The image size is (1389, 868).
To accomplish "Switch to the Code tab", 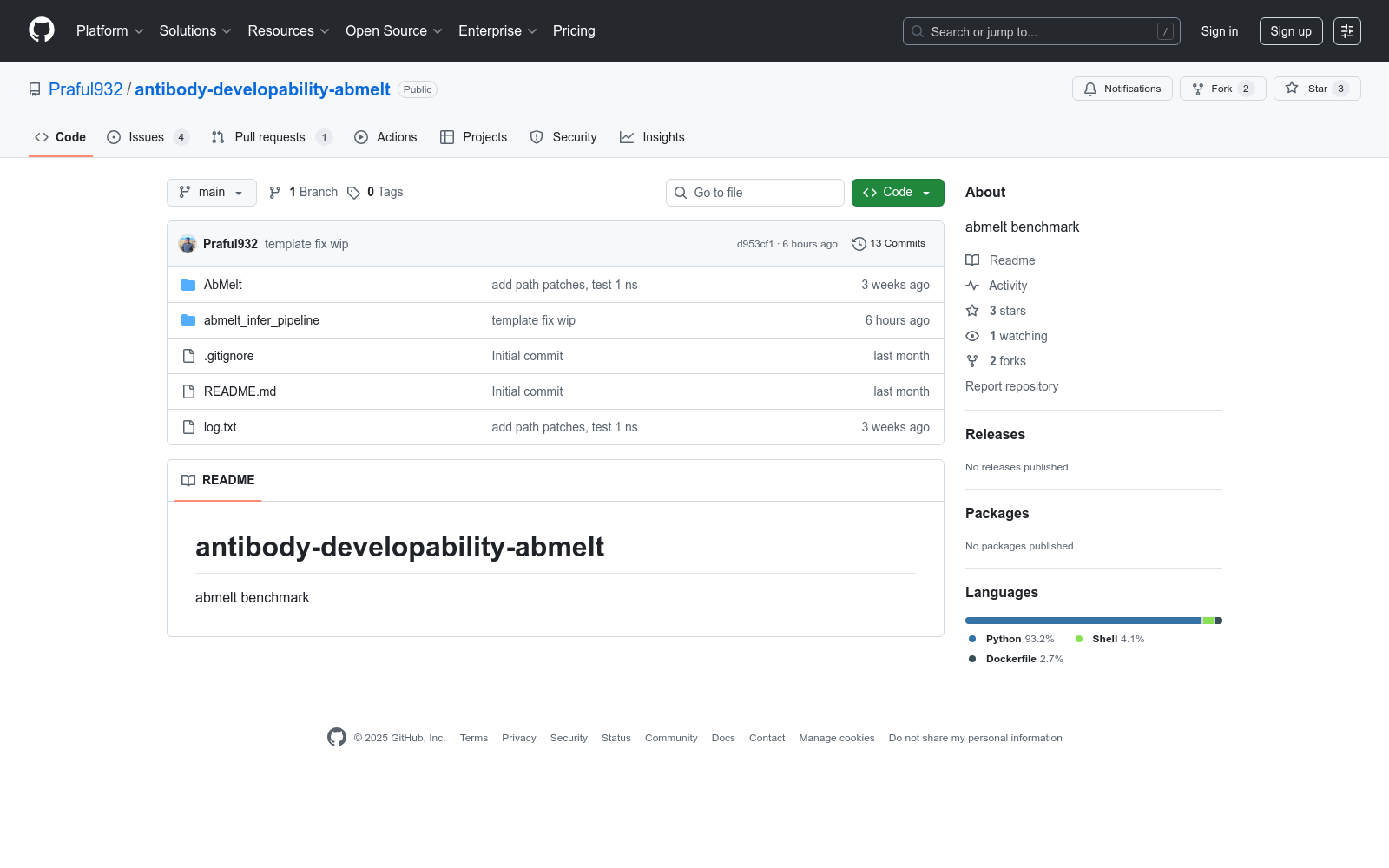I will point(61,137).
